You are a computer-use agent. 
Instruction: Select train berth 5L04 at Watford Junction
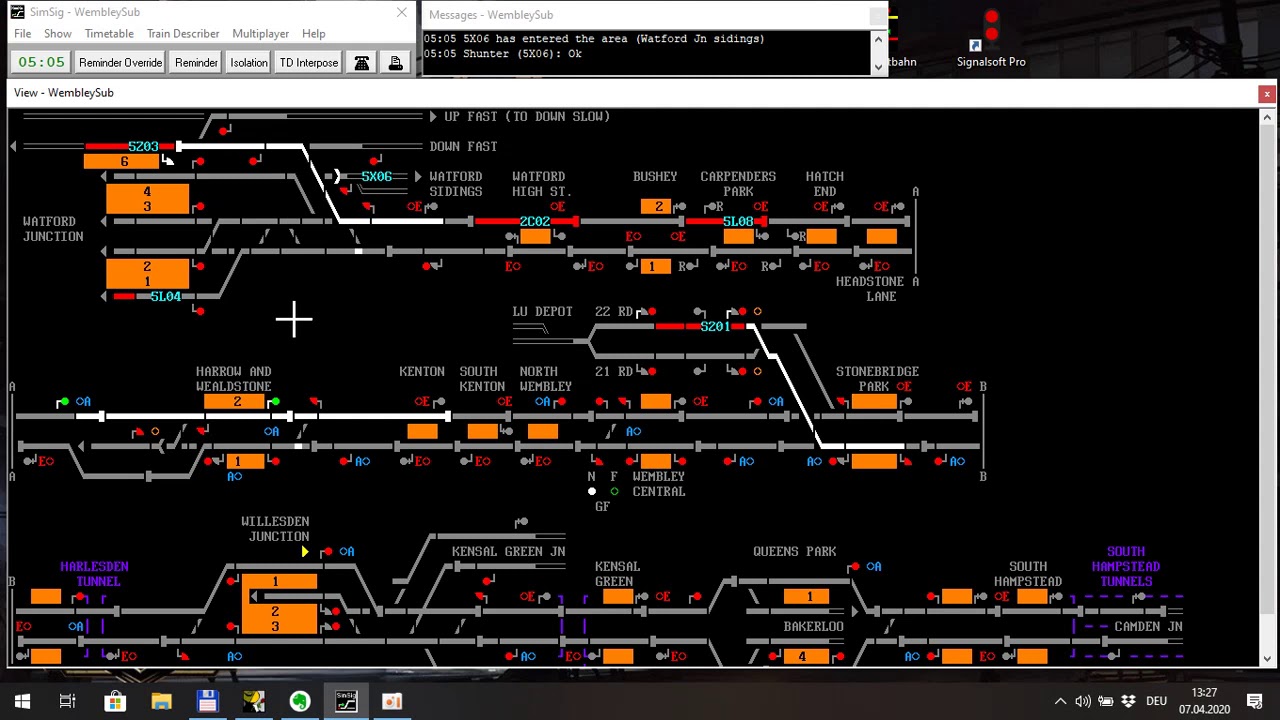[x=166, y=296]
